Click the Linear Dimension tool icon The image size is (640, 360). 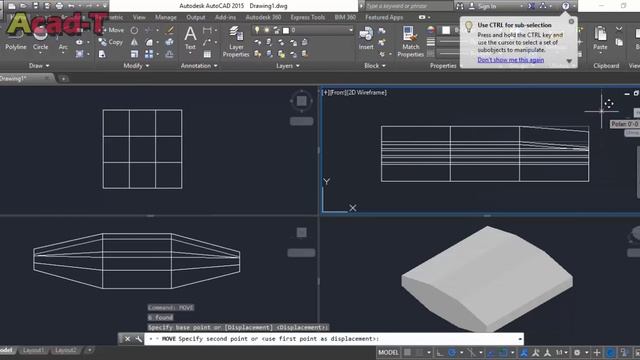[207, 30]
